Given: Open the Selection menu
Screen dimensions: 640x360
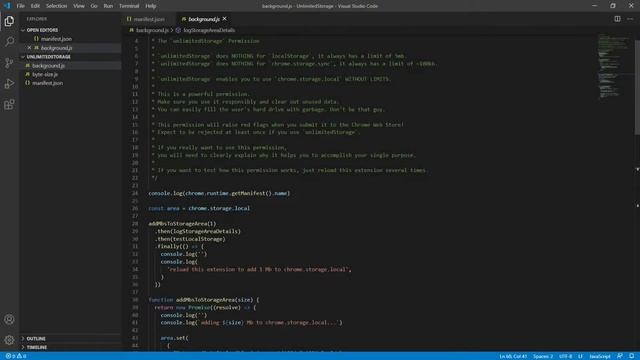Looking at the screenshot, I should [56, 6].
